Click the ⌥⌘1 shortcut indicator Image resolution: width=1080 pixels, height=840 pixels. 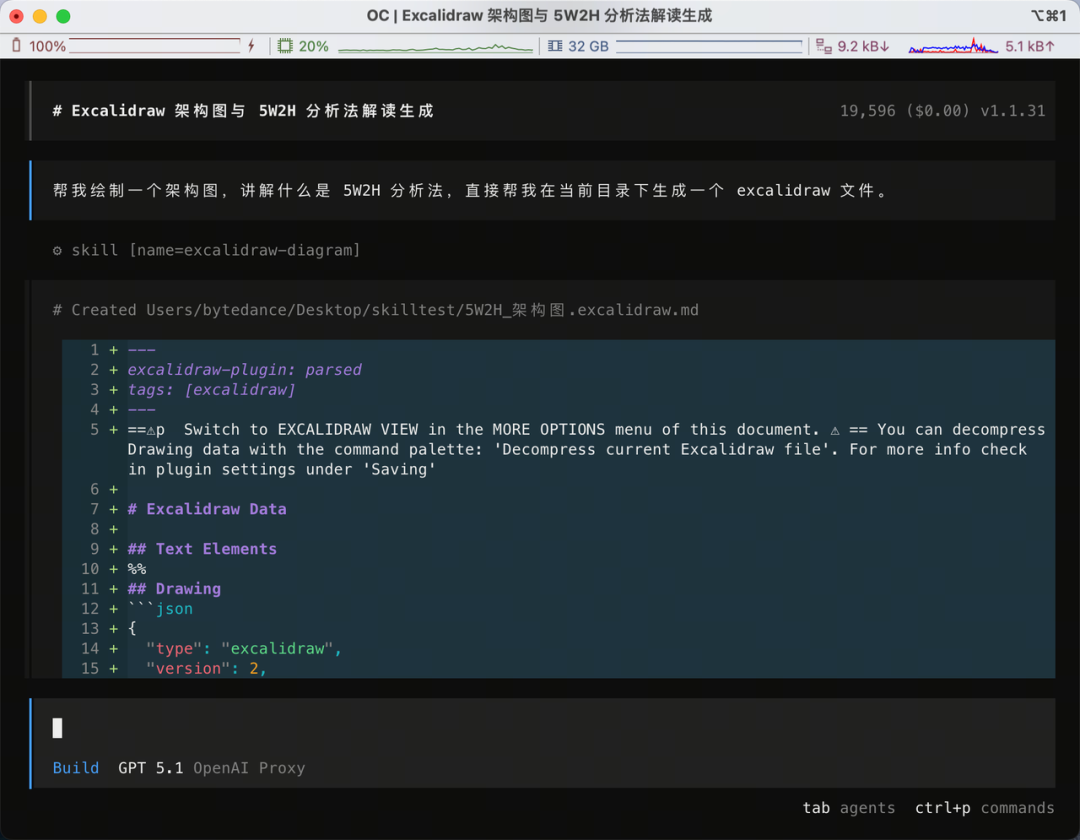[x=1048, y=16]
